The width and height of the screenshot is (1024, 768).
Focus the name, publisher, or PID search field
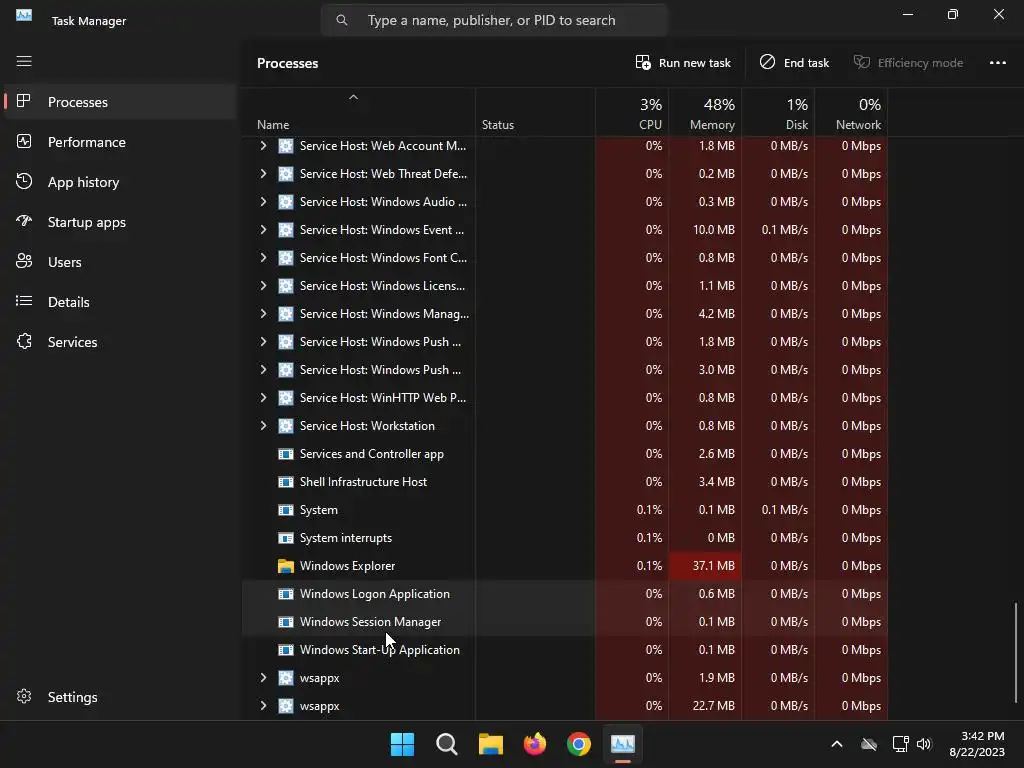tap(494, 20)
